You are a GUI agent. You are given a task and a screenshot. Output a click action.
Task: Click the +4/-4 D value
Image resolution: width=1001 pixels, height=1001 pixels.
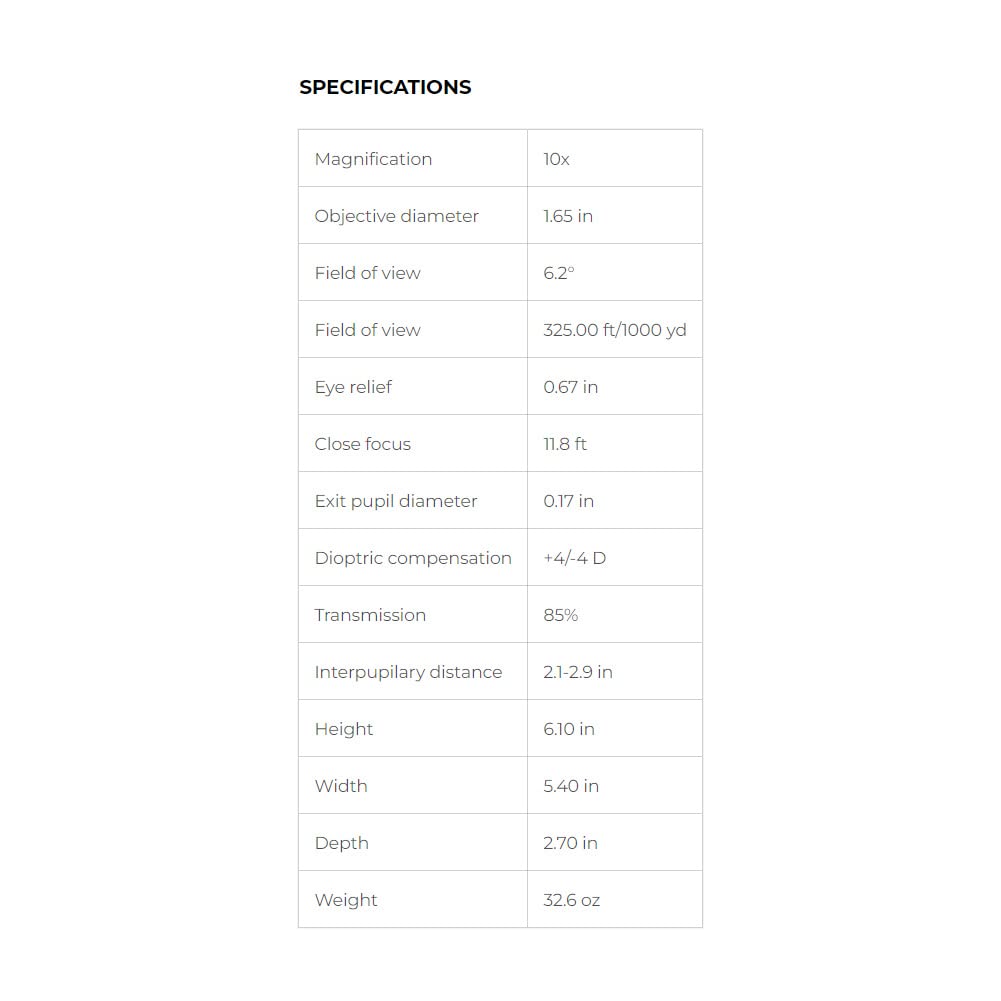point(575,558)
